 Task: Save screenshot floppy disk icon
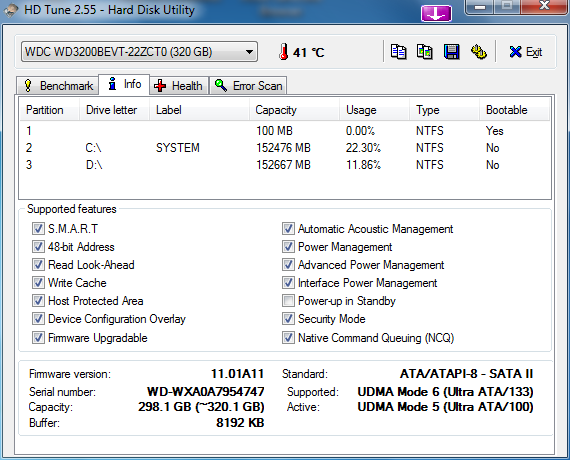pos(451,52)
